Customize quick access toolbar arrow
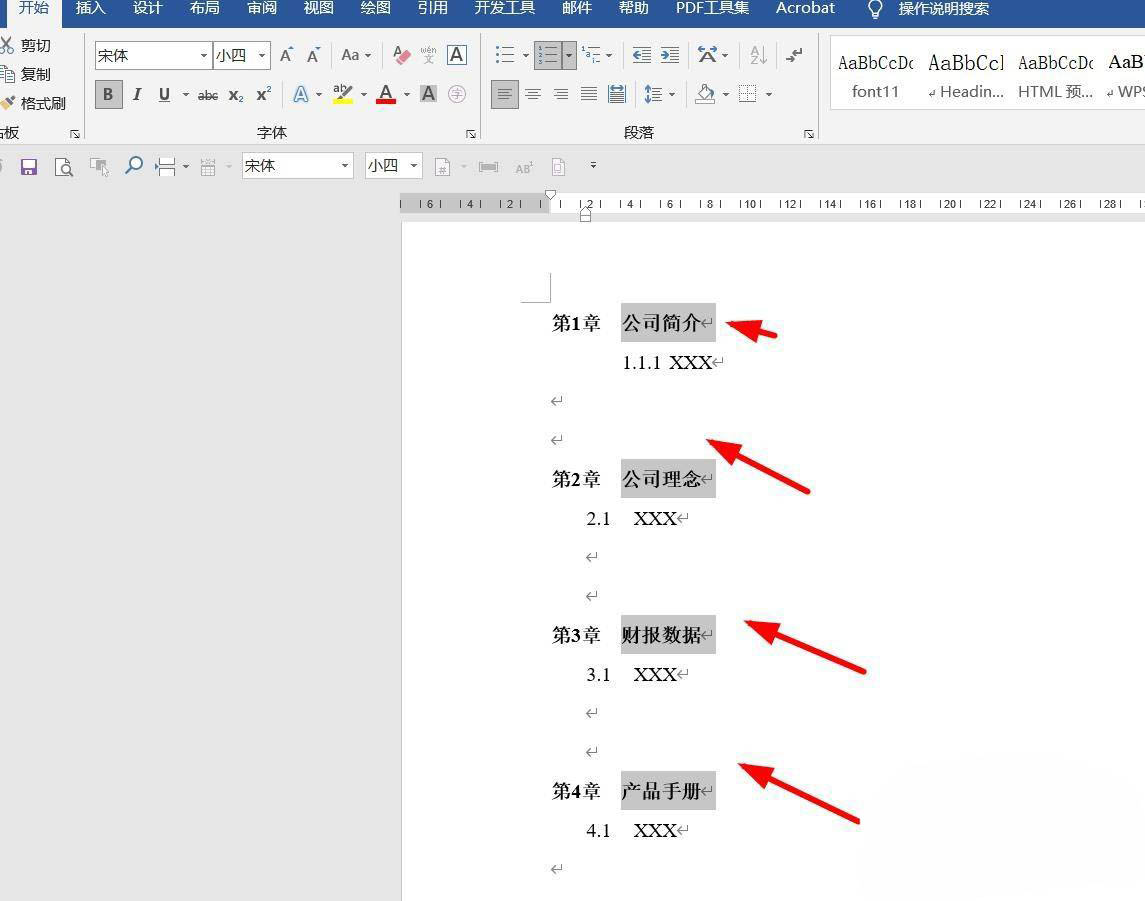Viewport: 1145px width, 901px height. [x=593, y=166]
